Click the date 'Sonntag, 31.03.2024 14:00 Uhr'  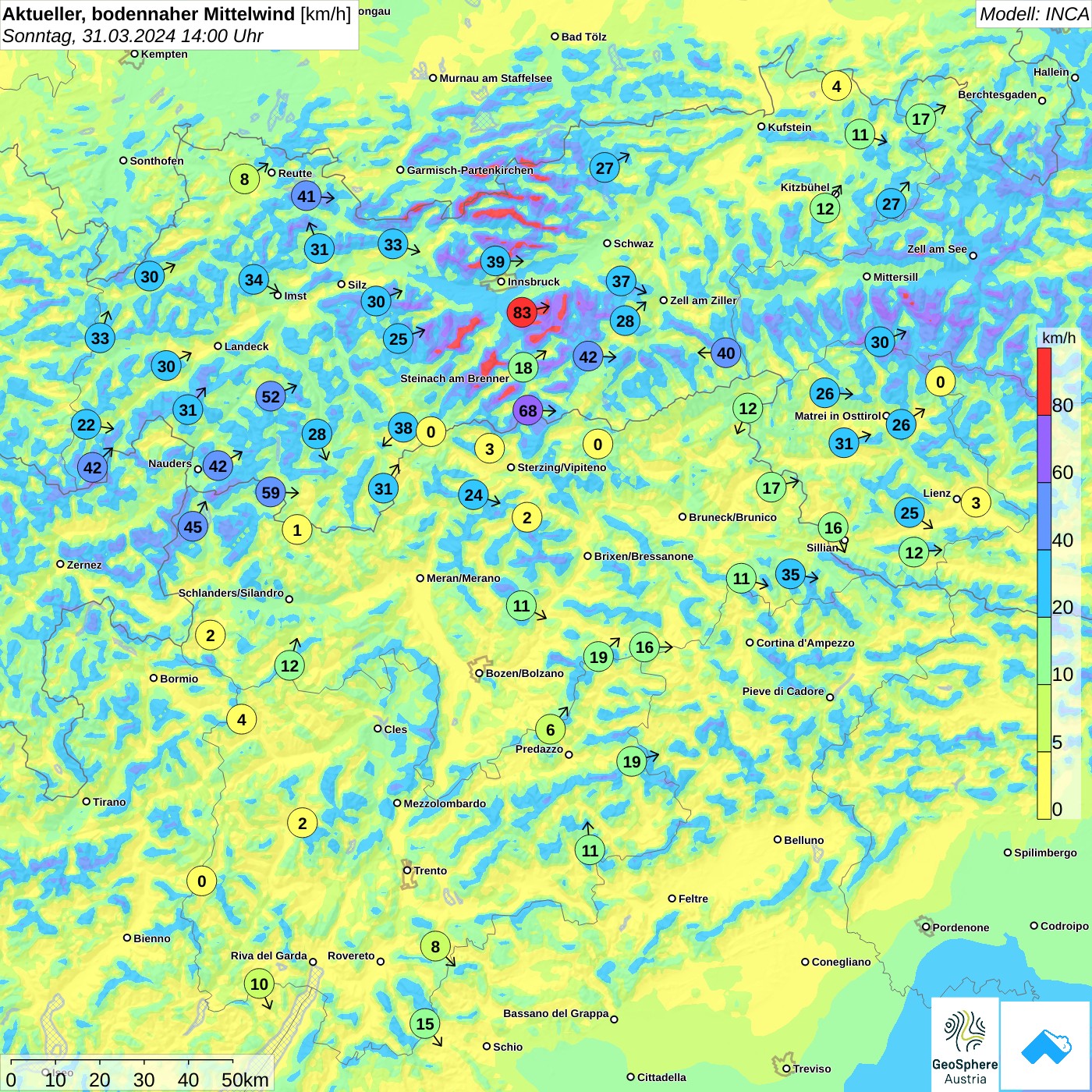click(133, 36)
